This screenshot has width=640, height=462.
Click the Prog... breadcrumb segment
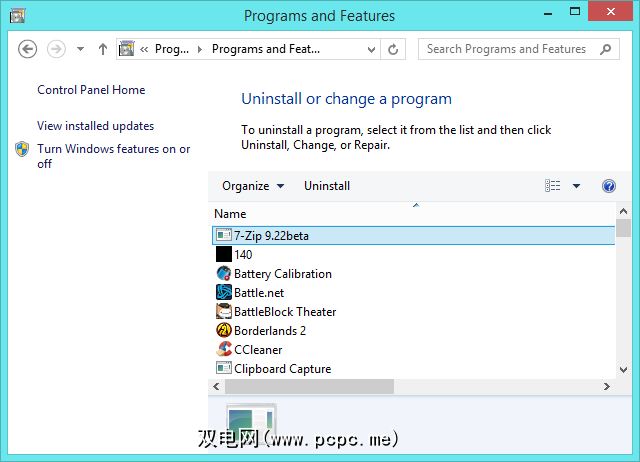(x=172, y=49)
